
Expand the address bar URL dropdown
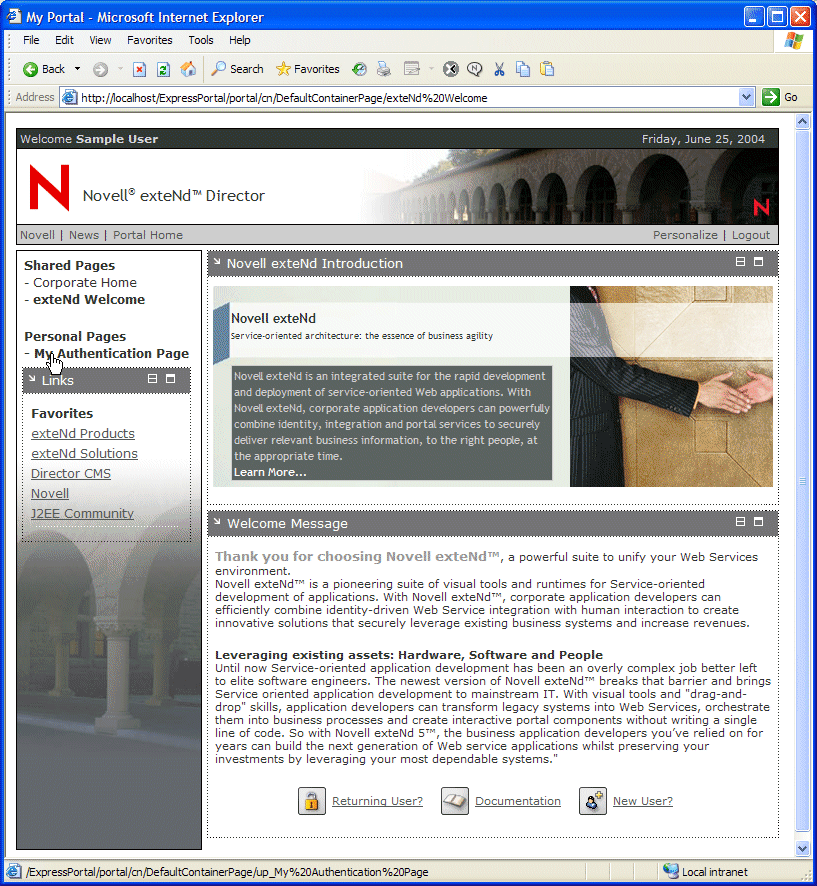[746, 97]
